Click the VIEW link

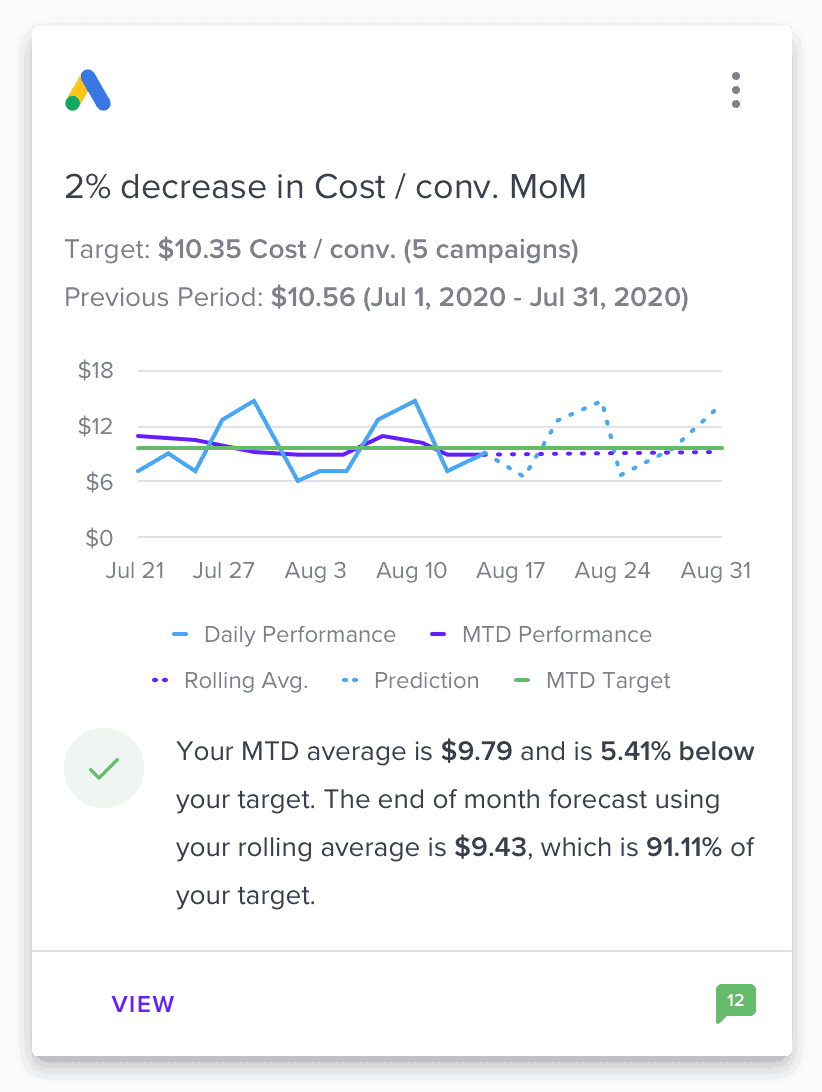point(143,1004)
